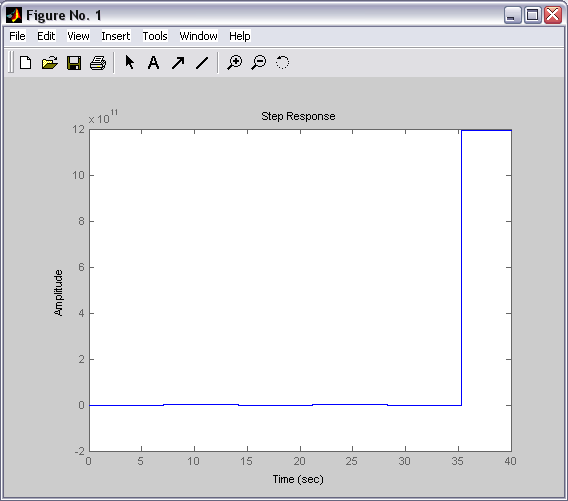
Task: Expand the View menu
Action: coord(78,36)
